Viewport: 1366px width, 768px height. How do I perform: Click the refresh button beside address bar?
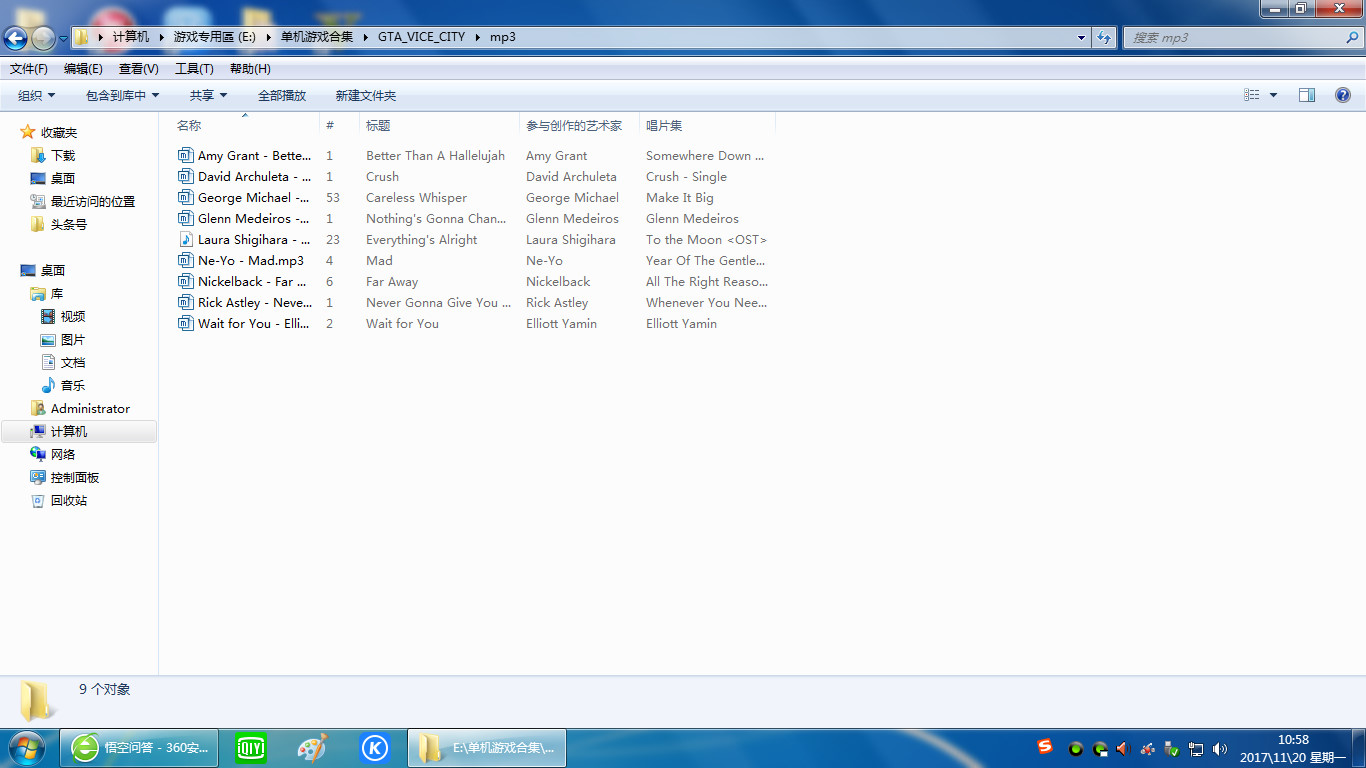pos(1104,37)
